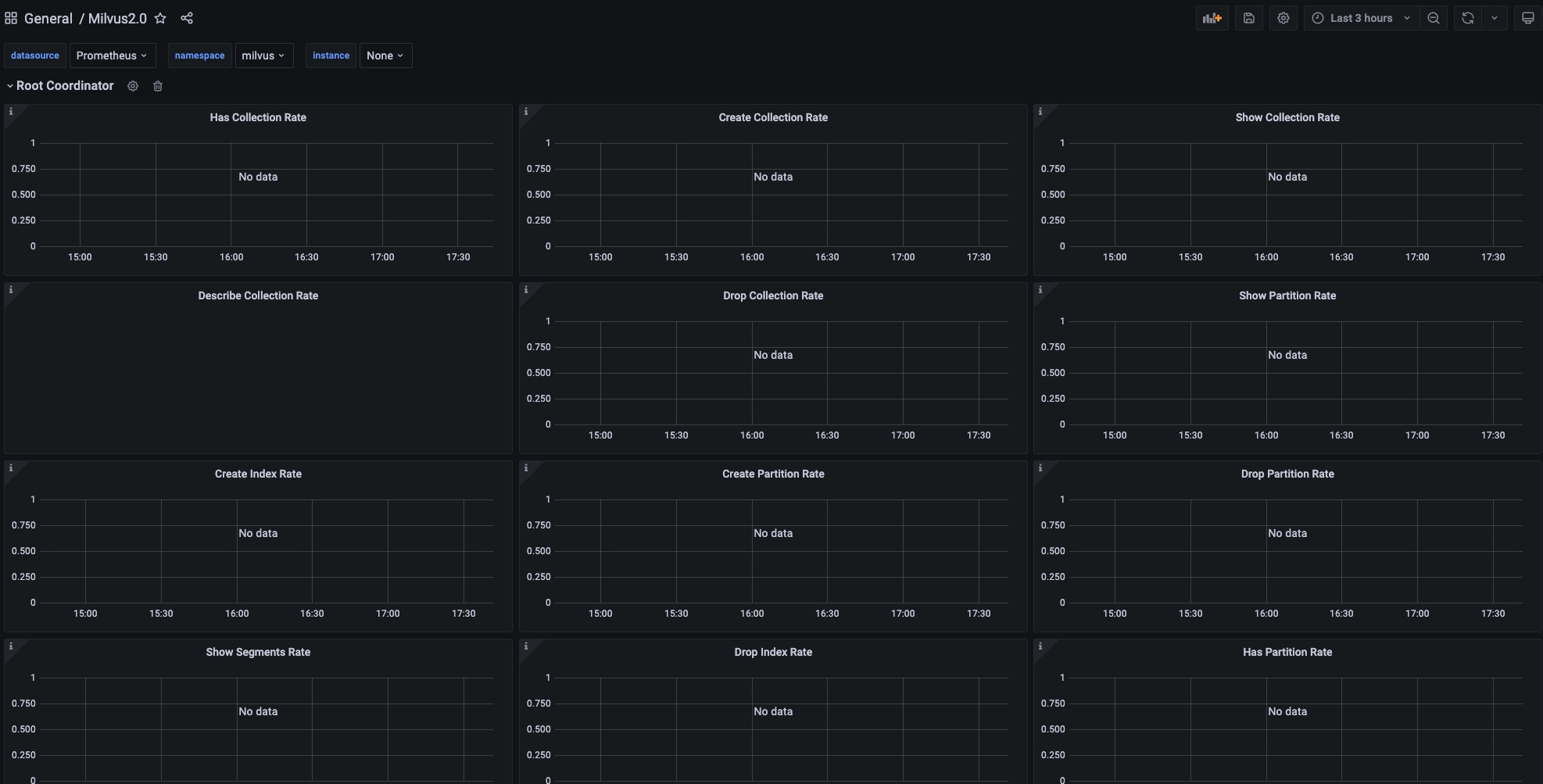Open the instance None dropdown
1543x784 pixels.
385,55
